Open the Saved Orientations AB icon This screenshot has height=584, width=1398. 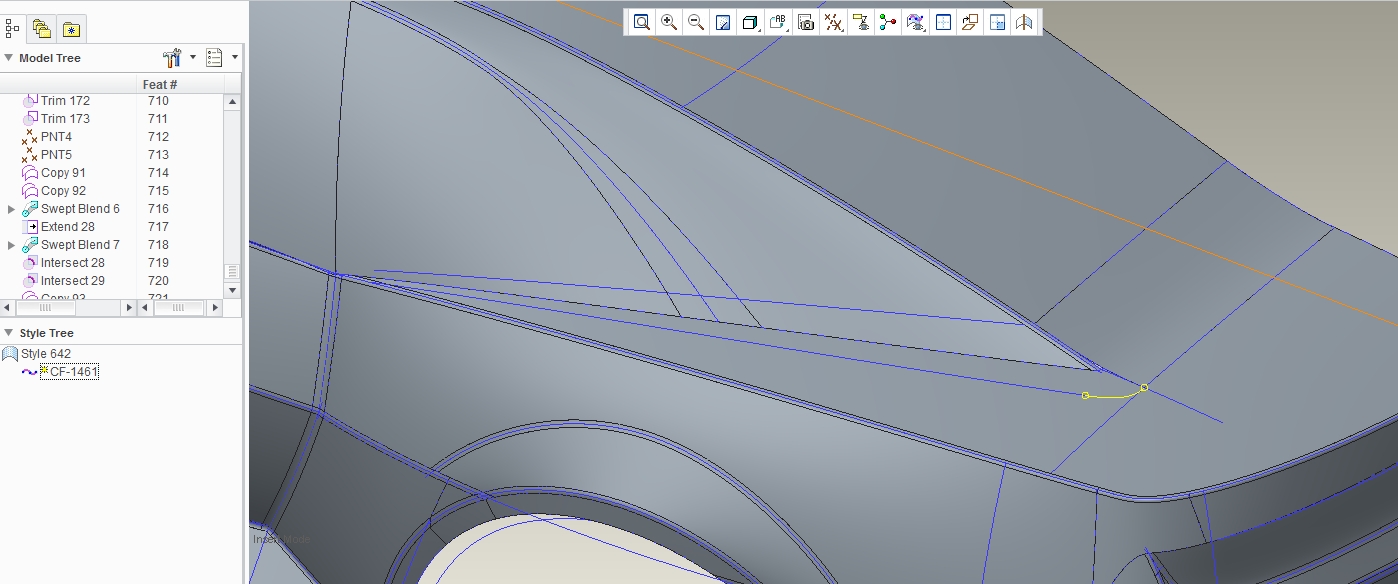[x=778, y=22]
